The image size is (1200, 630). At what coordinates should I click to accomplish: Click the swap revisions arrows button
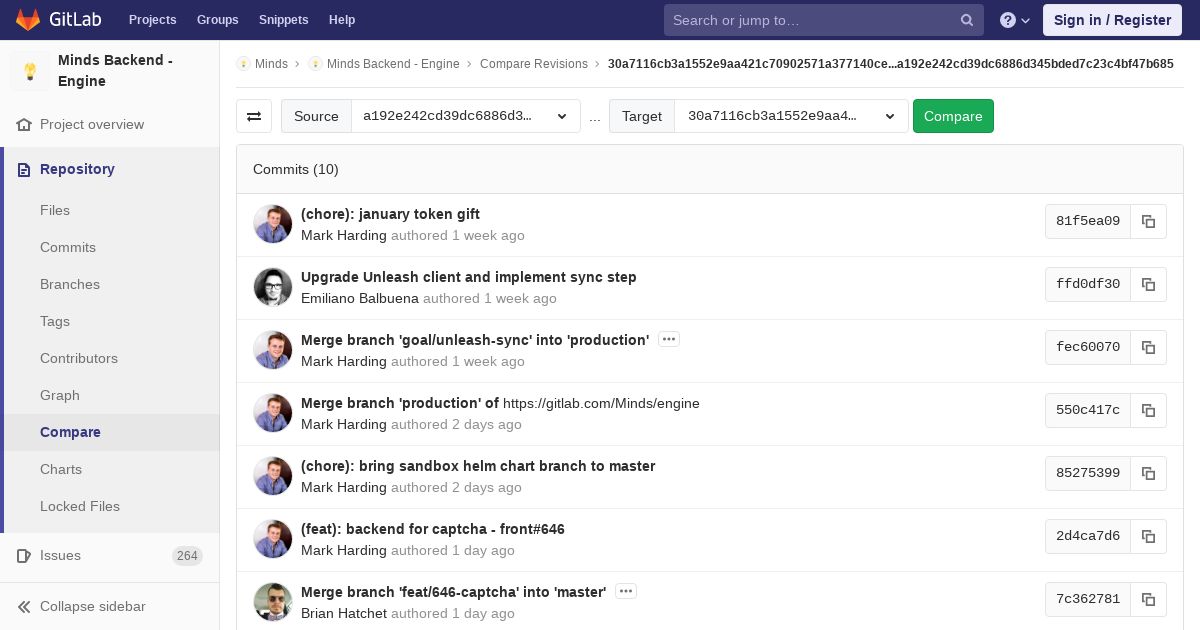[x=254, y=116]
